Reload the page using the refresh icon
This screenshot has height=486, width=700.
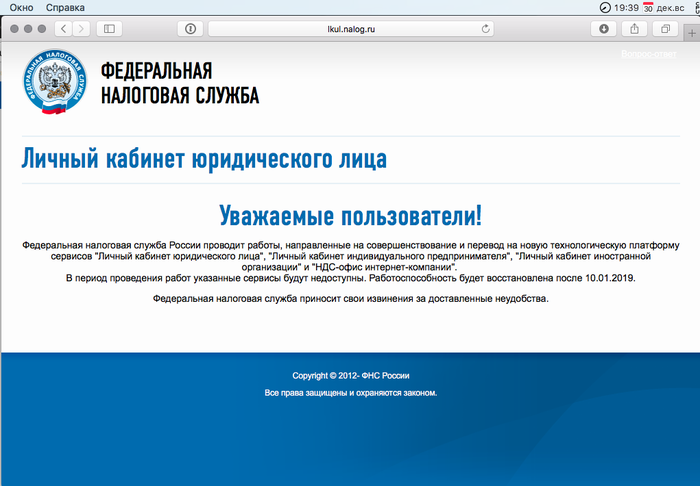(487, 29)
